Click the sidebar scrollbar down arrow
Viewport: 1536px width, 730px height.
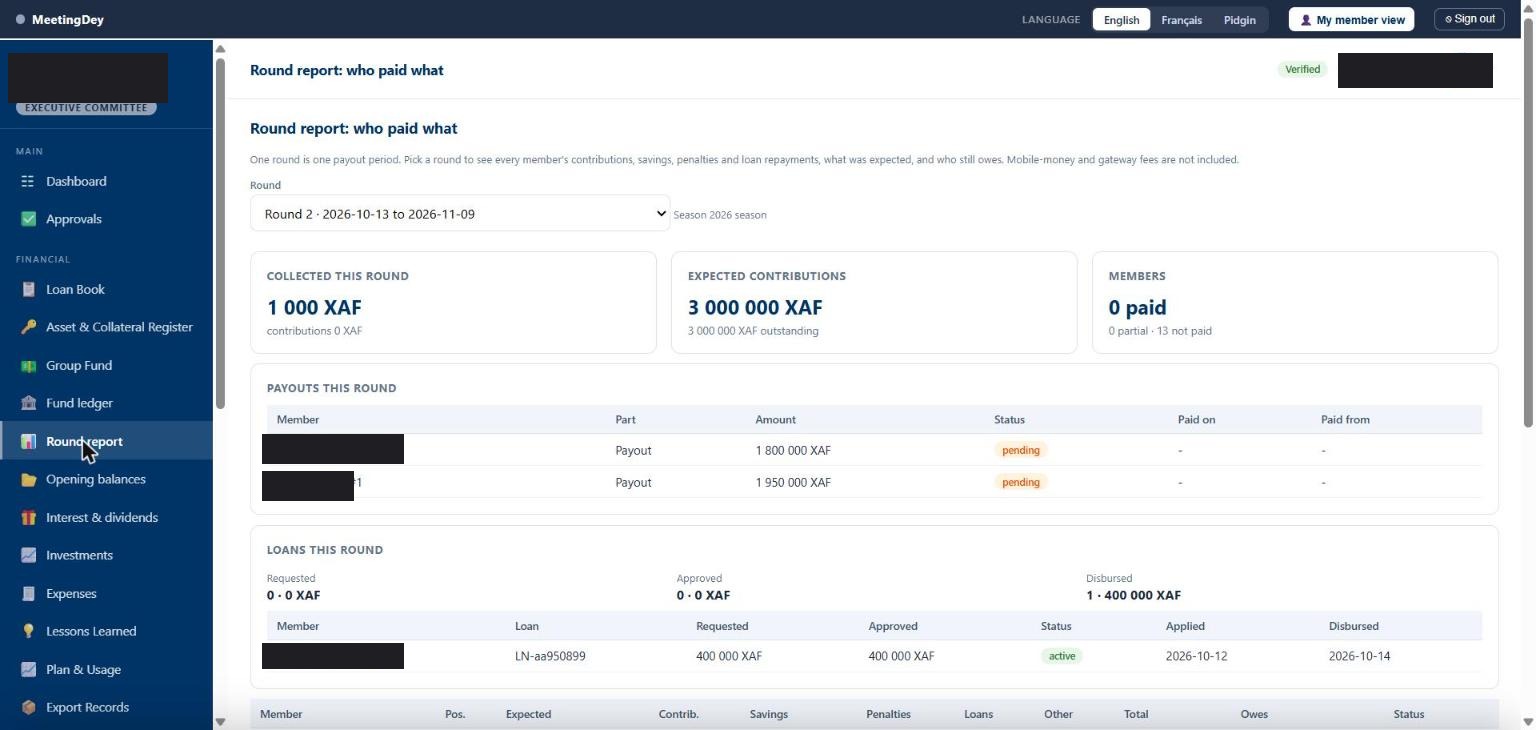click(x=220, y=721)
